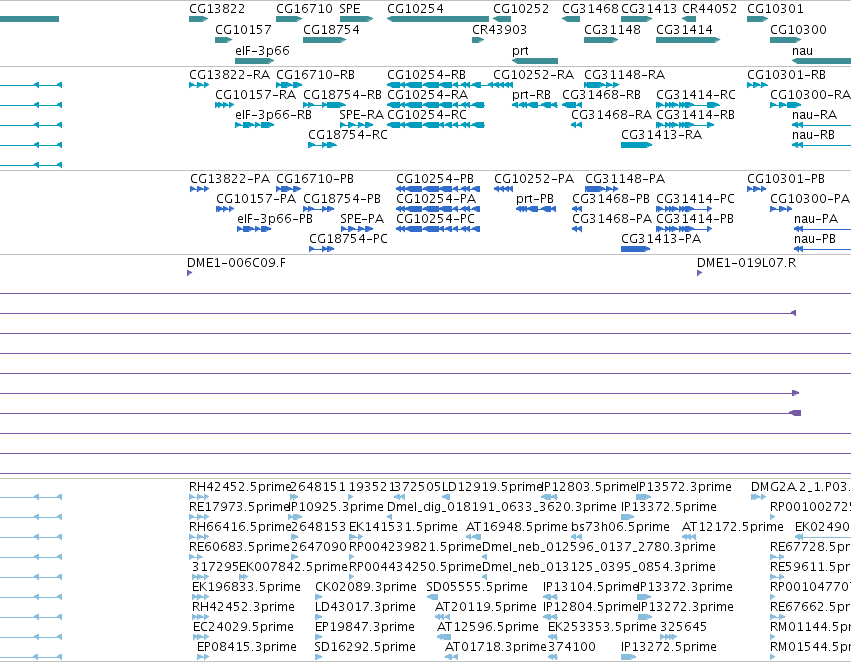The width and height of the screenshot is (851, 662).
Task: Open the CG10252-RA transcript label
Action: (x=533, y=74)
